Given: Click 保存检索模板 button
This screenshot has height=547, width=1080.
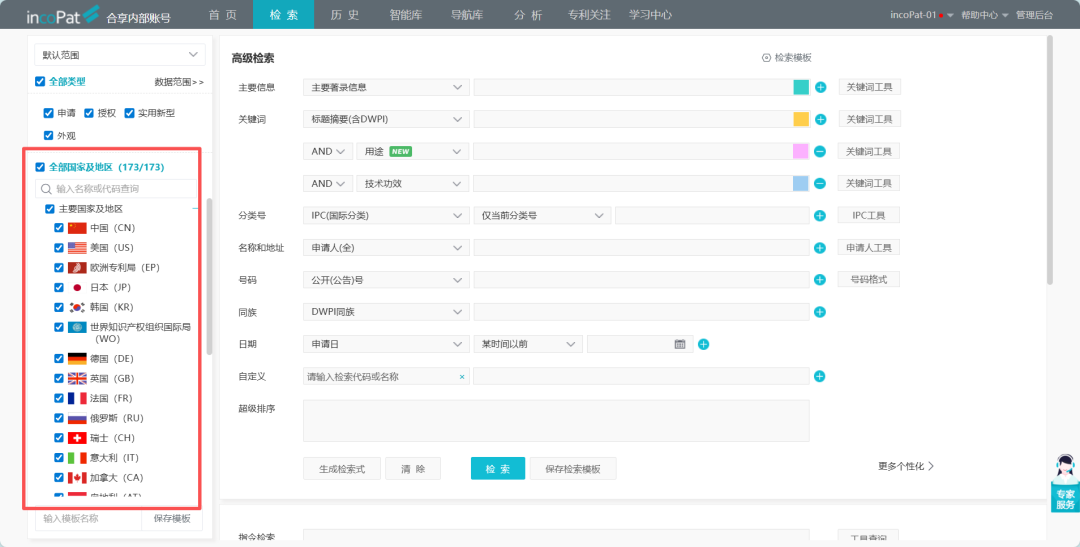Looking at the screenshot, I should point(573,468).
